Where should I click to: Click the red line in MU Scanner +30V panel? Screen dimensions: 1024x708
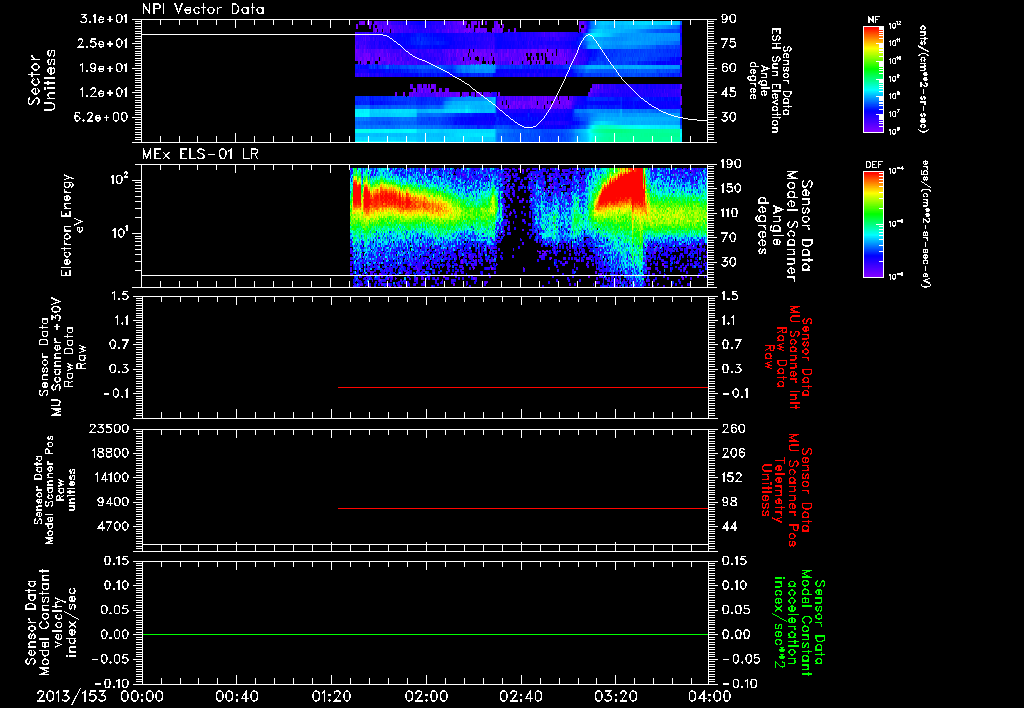coord(522,387)
